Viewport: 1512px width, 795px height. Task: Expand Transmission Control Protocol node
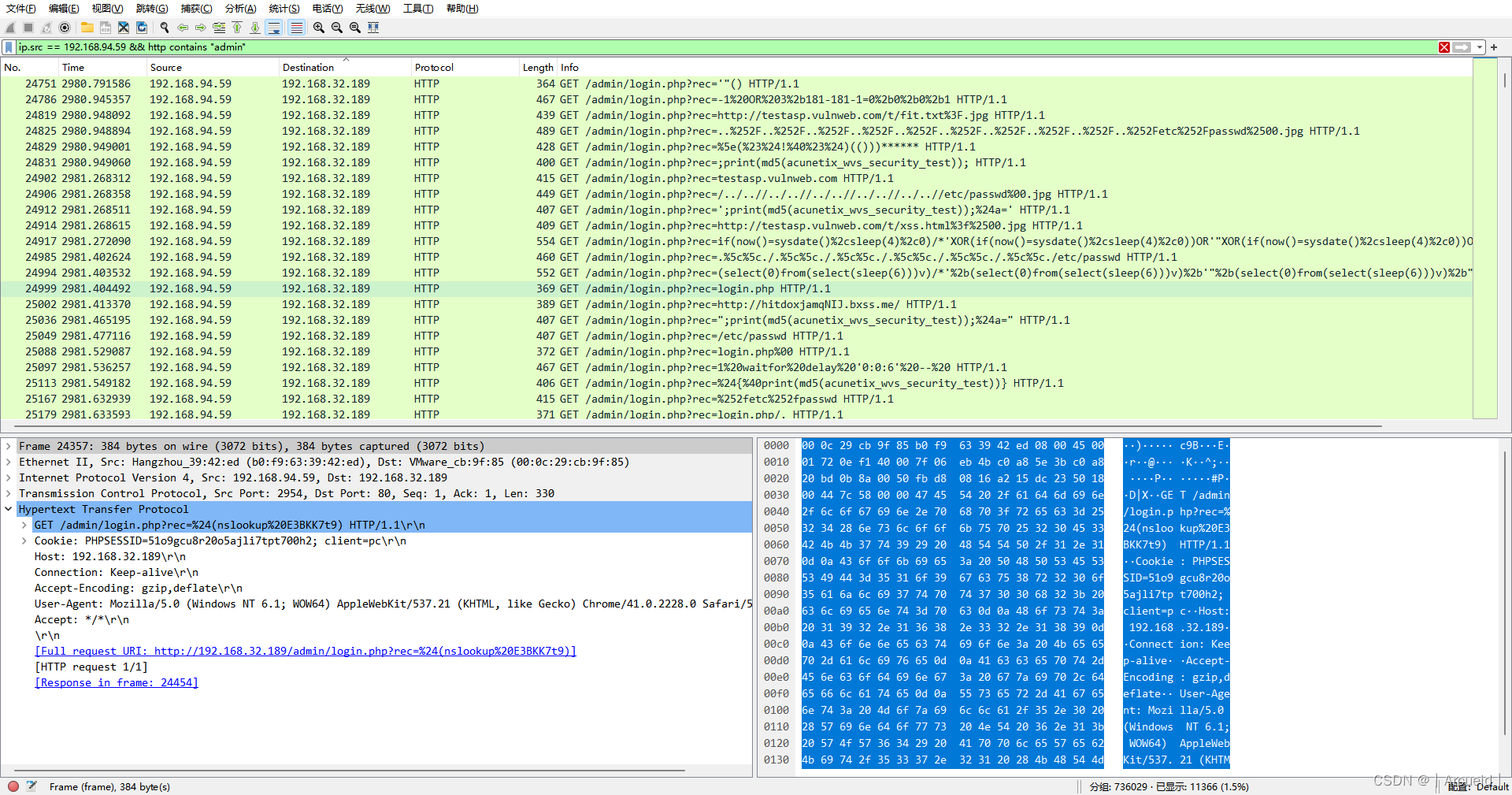(9, 493)
